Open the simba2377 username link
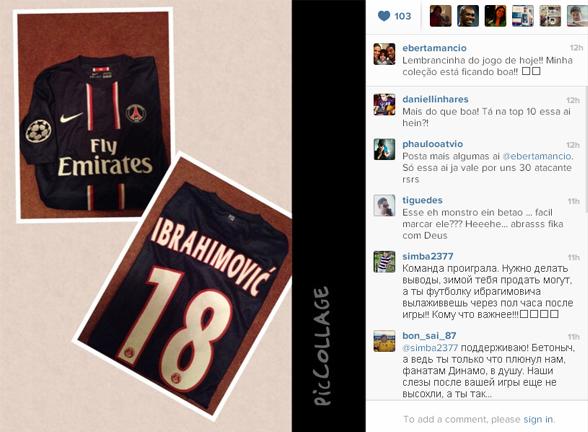Viewport: 588px width, 432px height. (x=428, y=256)
